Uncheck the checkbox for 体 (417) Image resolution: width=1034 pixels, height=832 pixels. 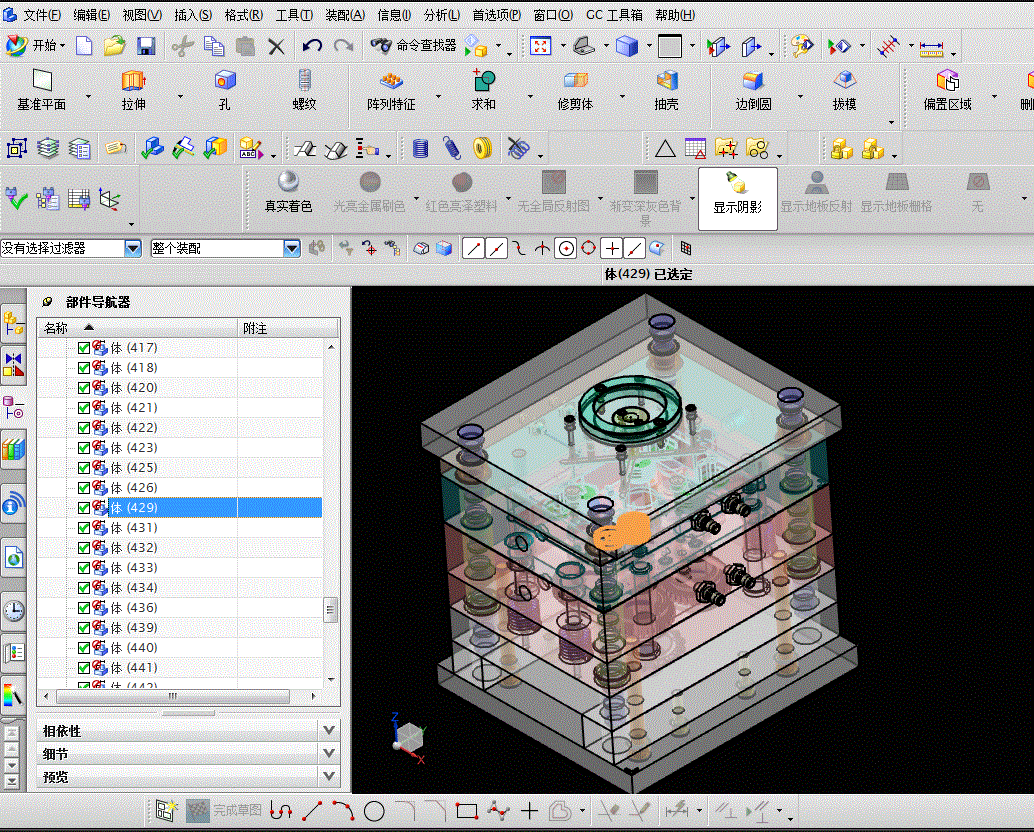(84, 348)
